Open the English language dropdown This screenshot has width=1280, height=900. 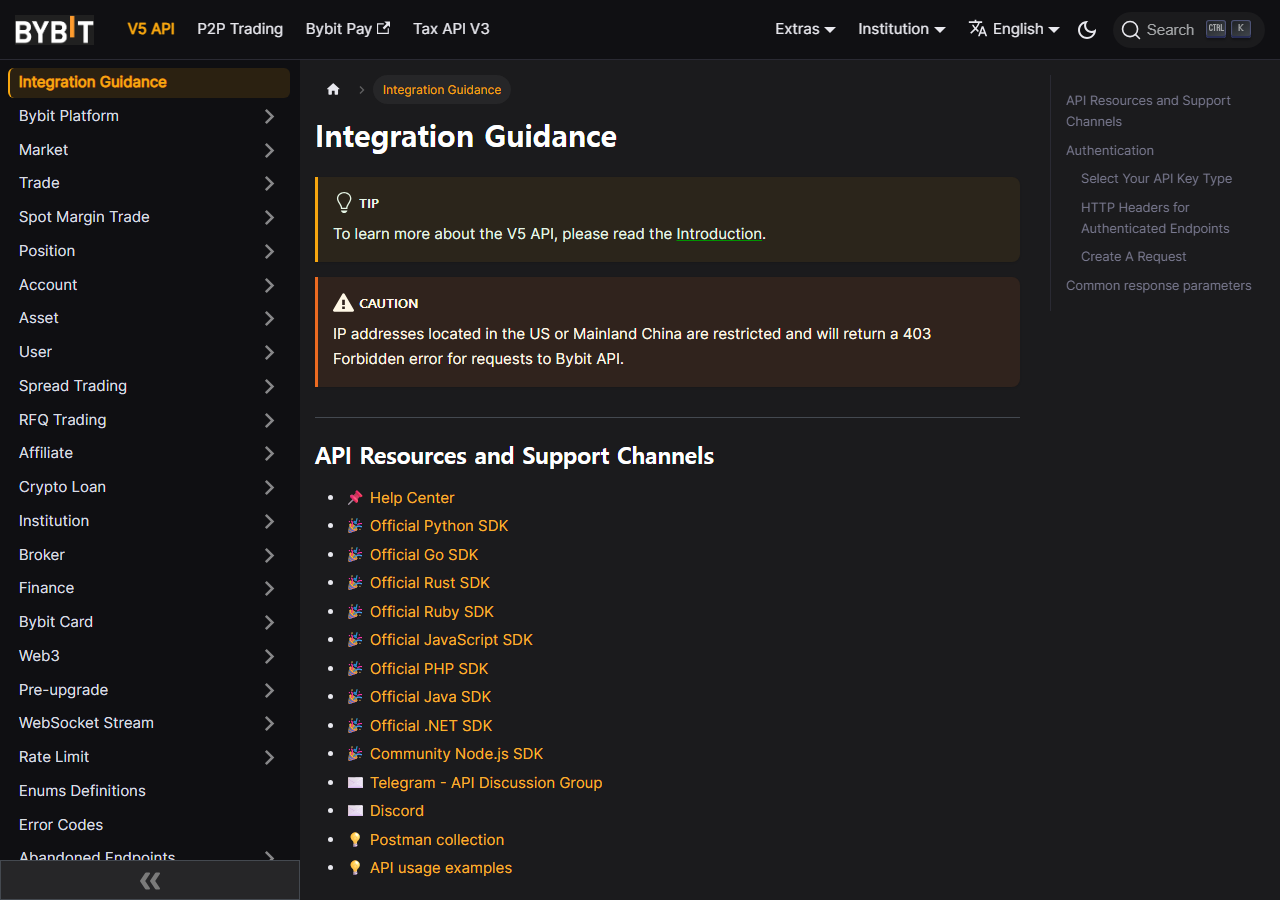[x=1014, y=29]
